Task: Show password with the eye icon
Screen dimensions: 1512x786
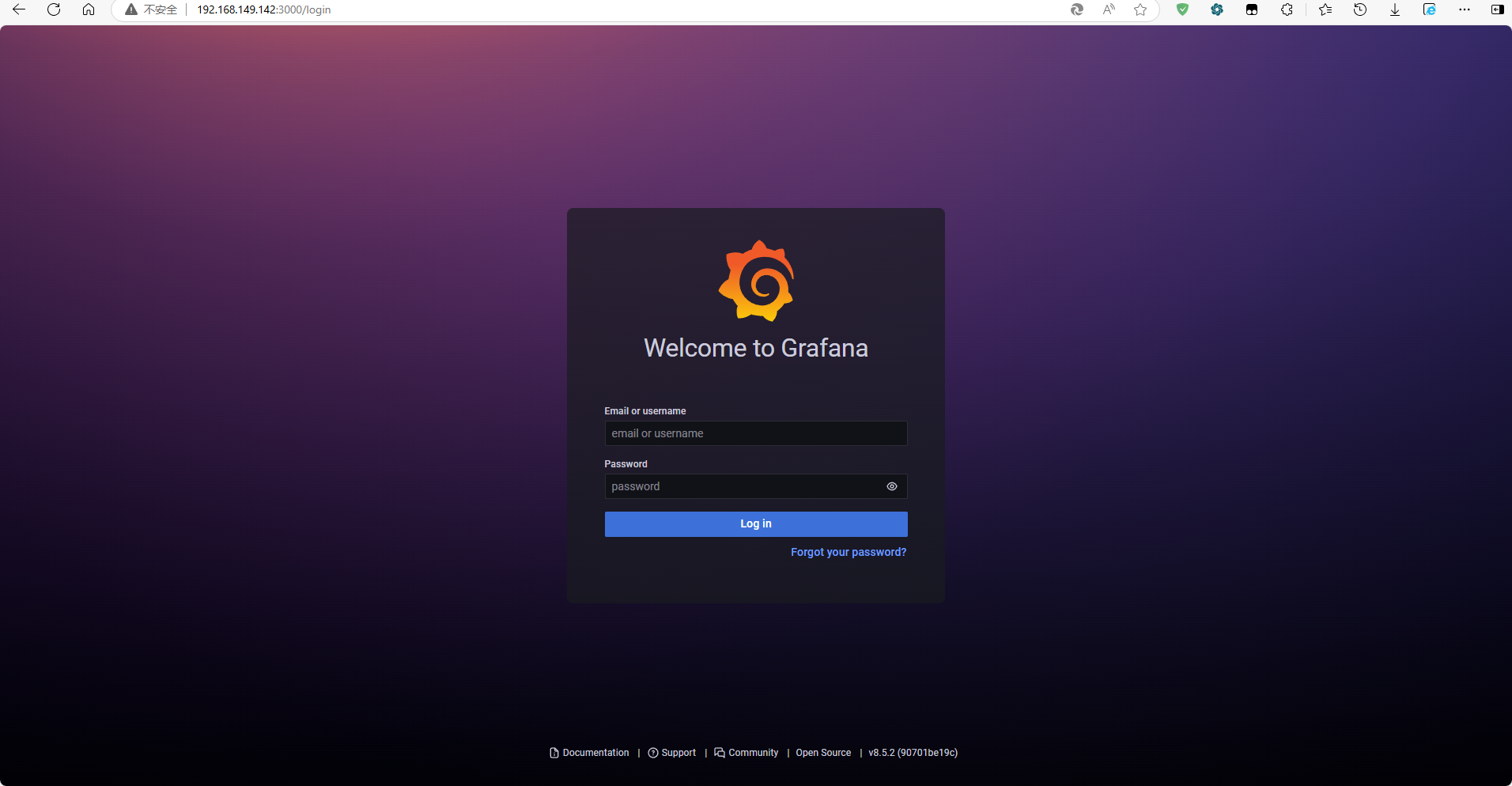Action: point(892,486)
